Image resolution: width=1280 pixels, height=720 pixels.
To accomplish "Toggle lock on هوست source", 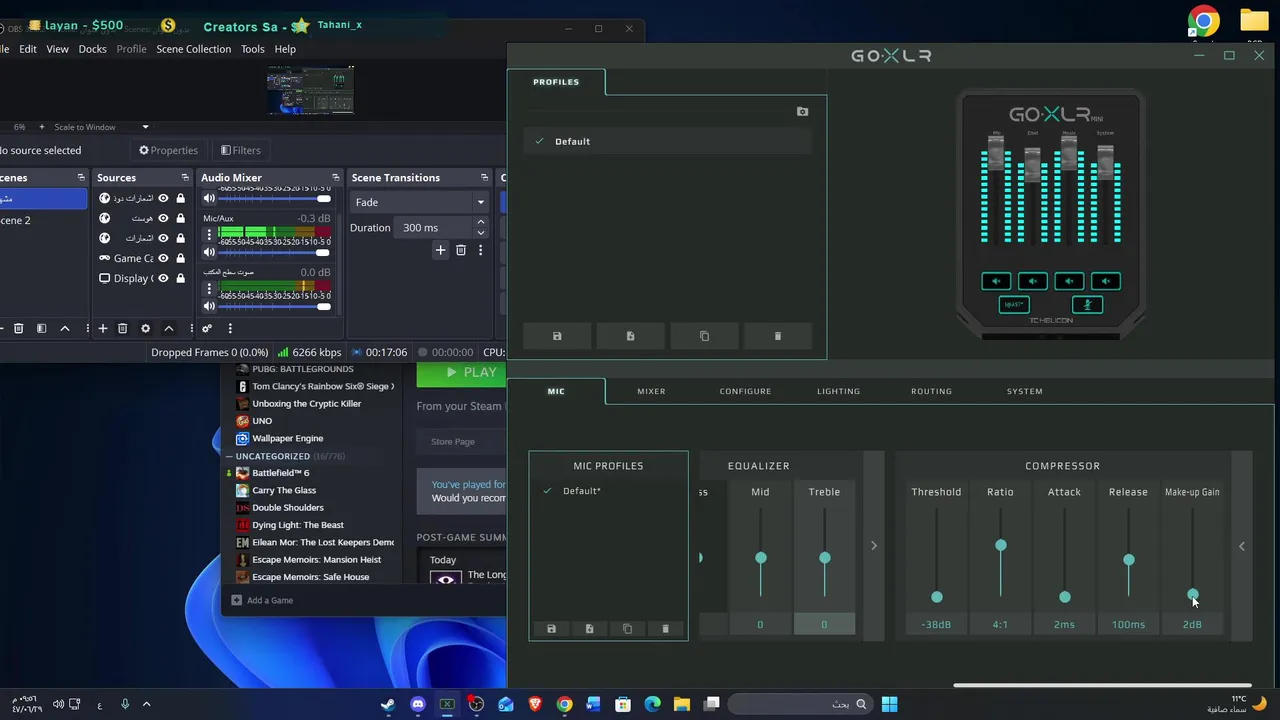I will (x=180, y=218).
